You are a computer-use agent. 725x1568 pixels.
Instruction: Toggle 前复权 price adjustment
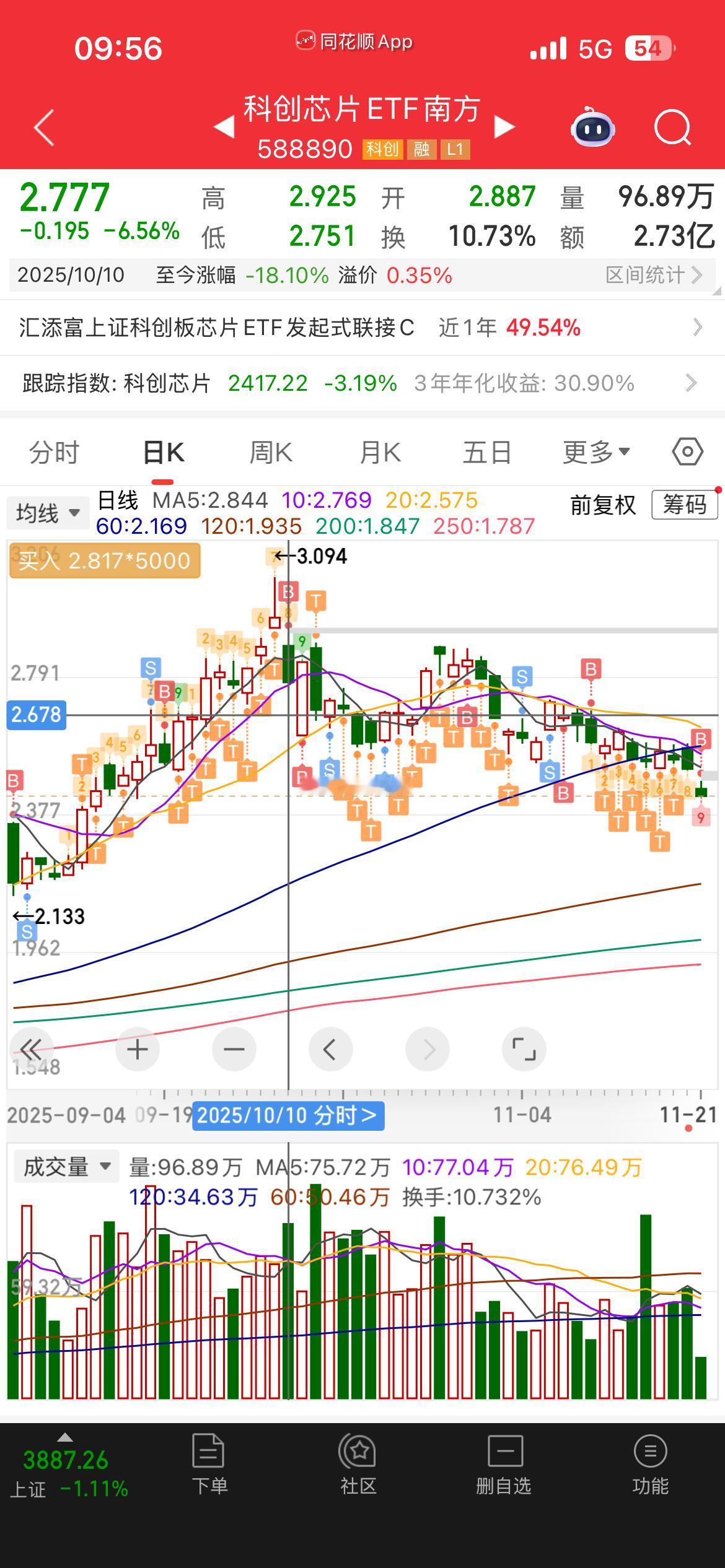(x=603, y=505)
